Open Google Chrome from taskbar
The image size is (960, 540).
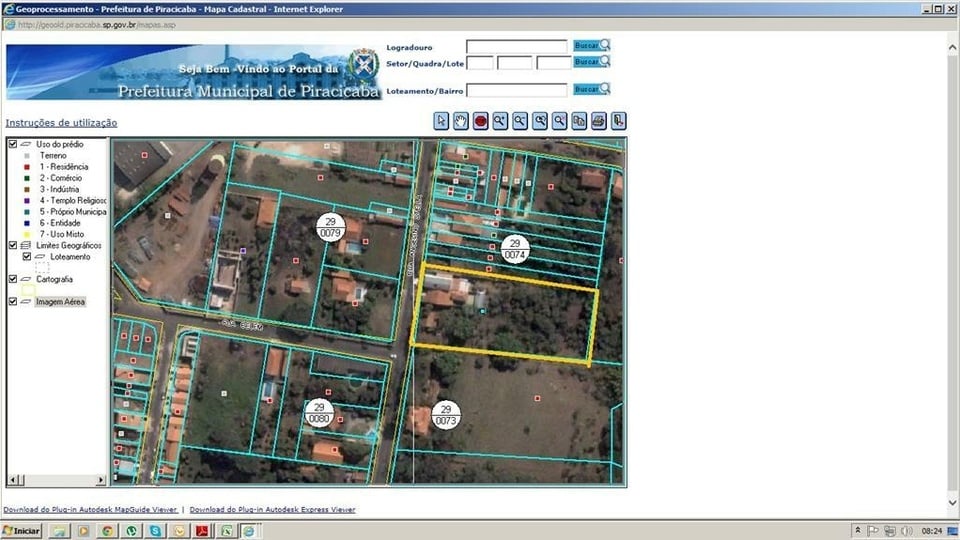point(107,531)
